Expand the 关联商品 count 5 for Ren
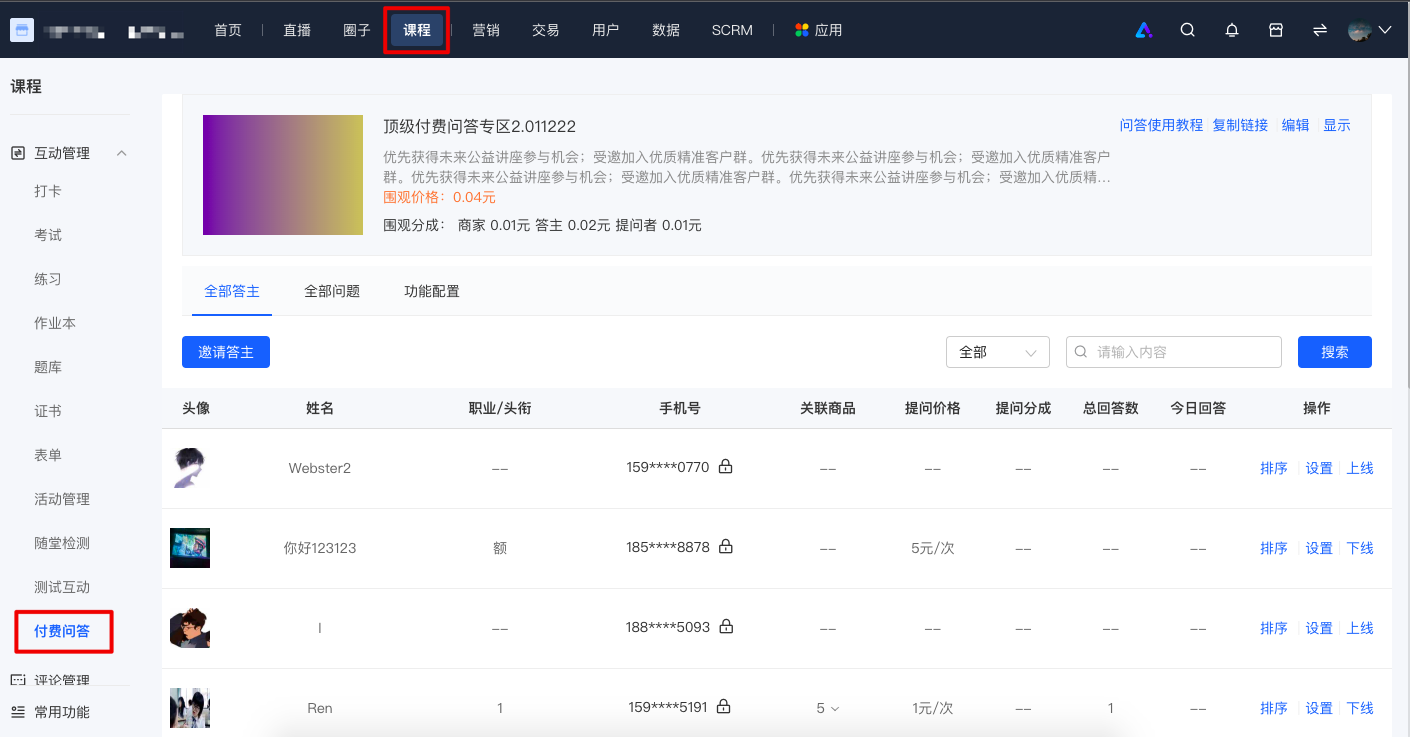Viewport: 1410px width, 737px height. pos(828,708)
